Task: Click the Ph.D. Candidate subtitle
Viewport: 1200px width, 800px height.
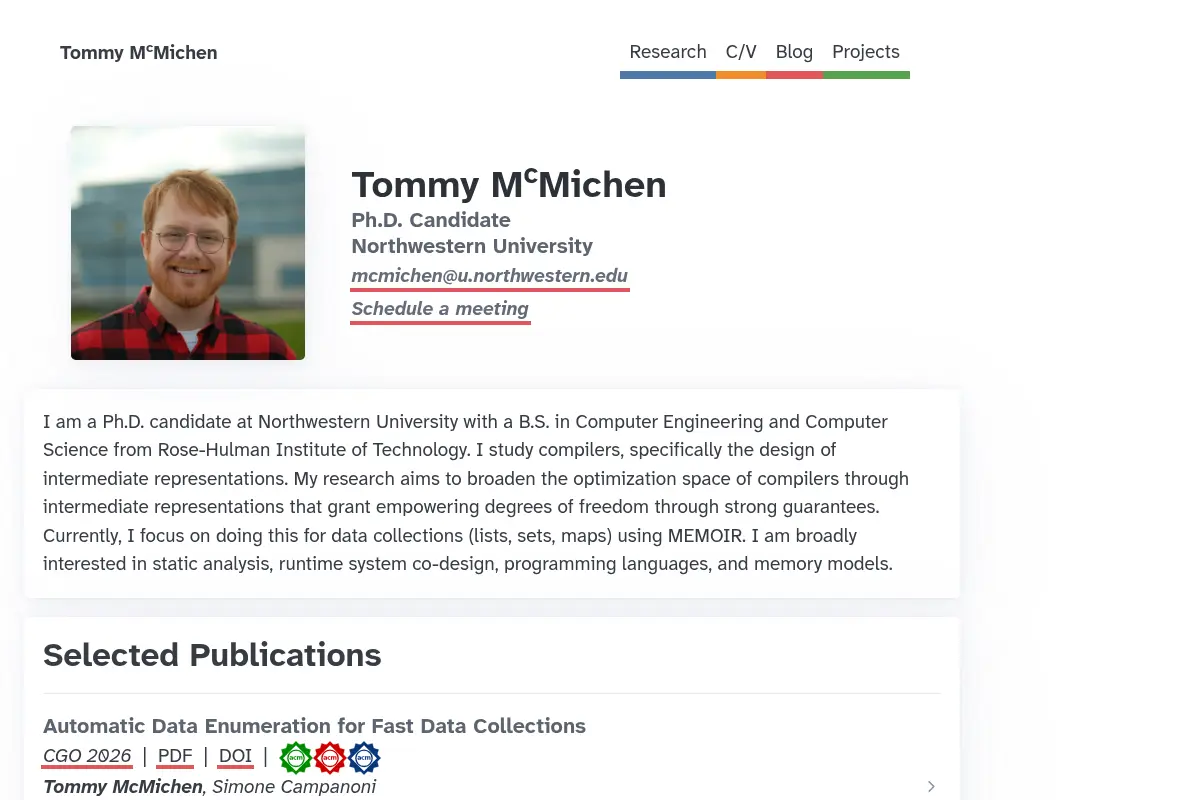Action: pos(431,220)
